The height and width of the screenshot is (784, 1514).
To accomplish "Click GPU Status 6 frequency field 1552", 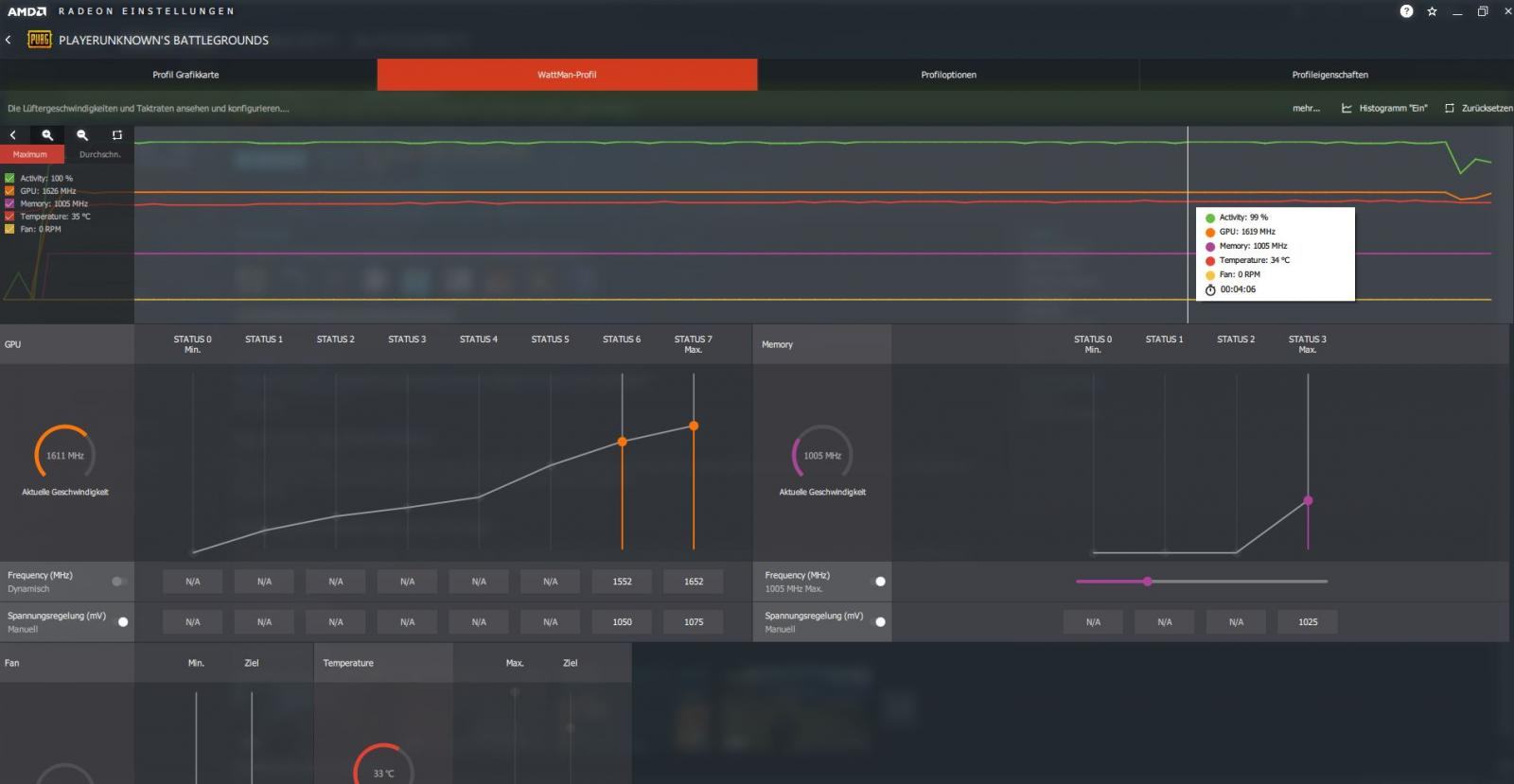I will pos(622,582).
